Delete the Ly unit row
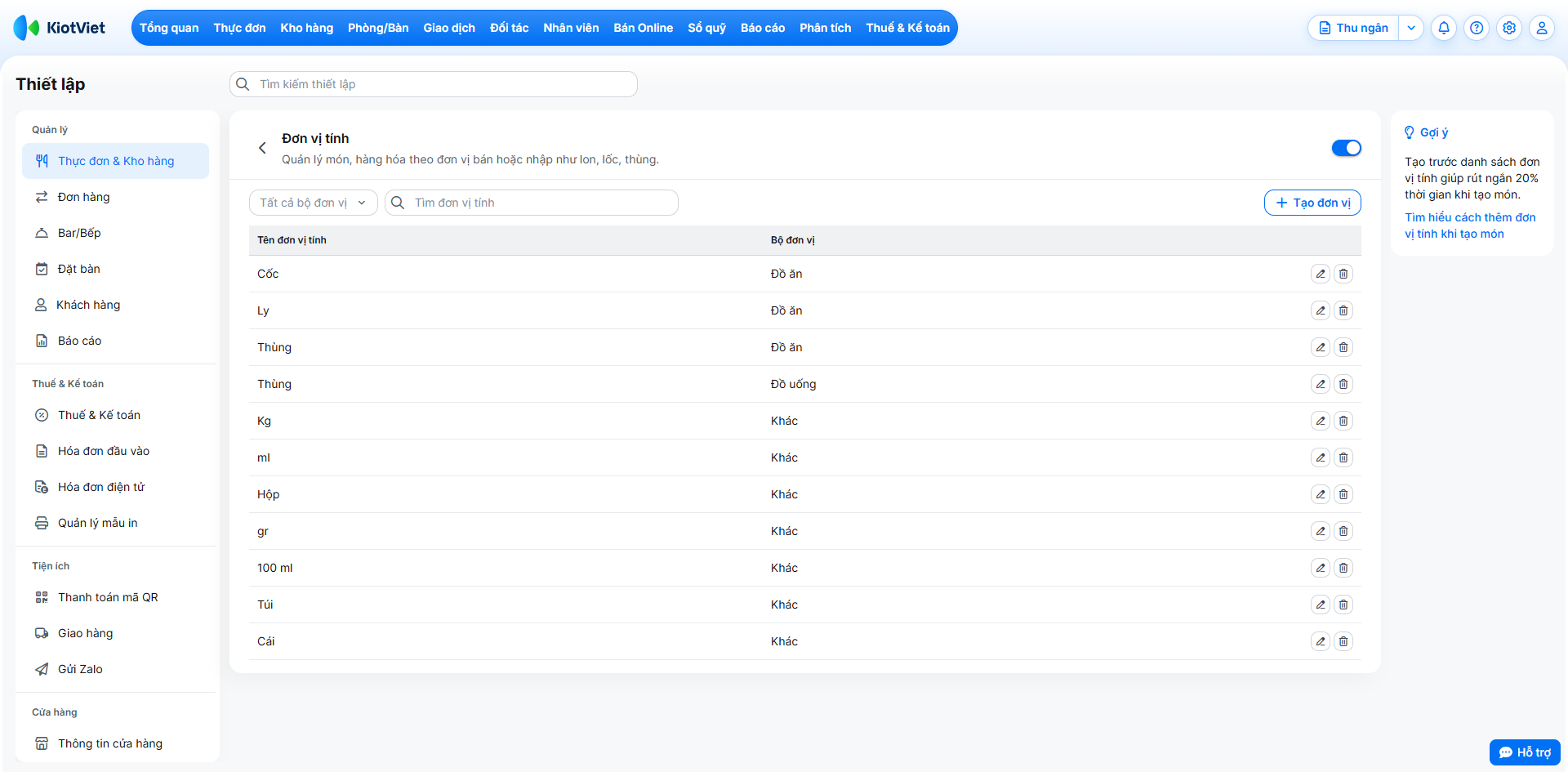Image resolution: width=1568 pixels, height=772 pixels. click(x=1343, y=310)
